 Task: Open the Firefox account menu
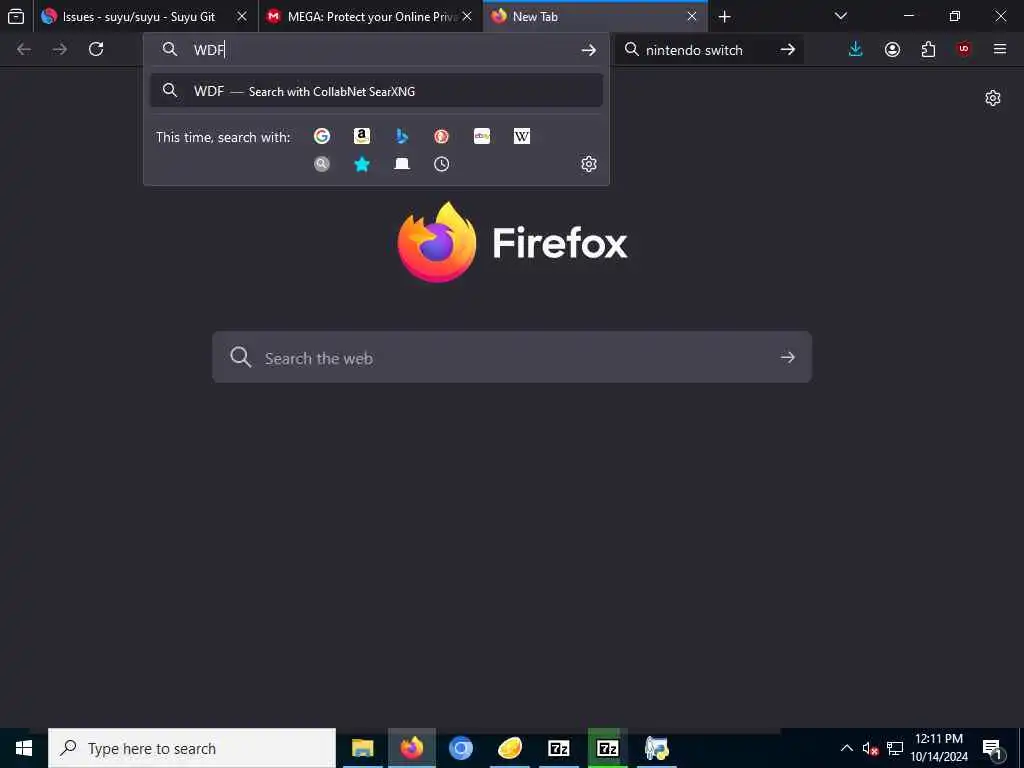[892, 49]
